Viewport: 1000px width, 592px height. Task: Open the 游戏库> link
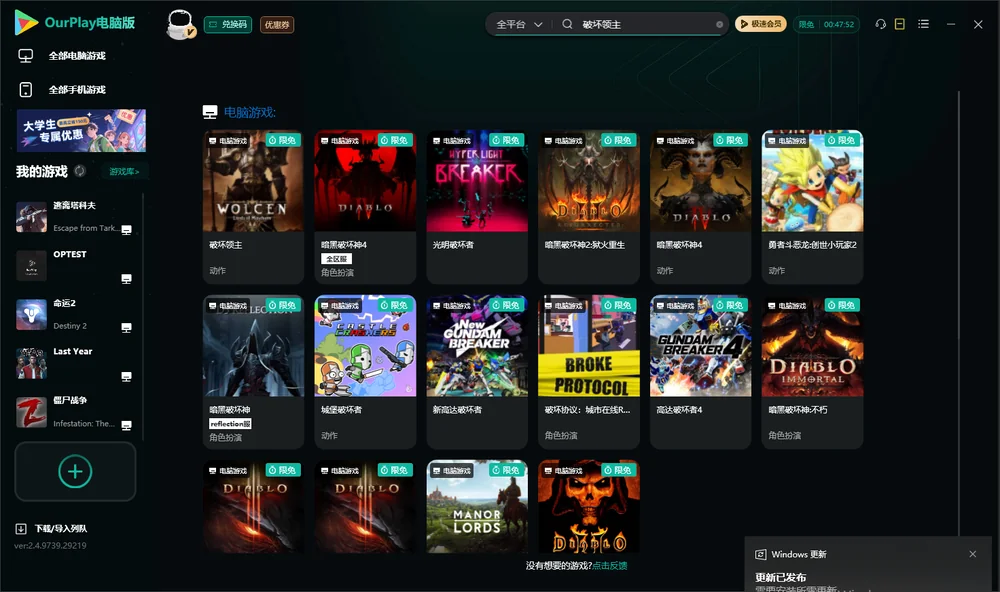(124, 172)
